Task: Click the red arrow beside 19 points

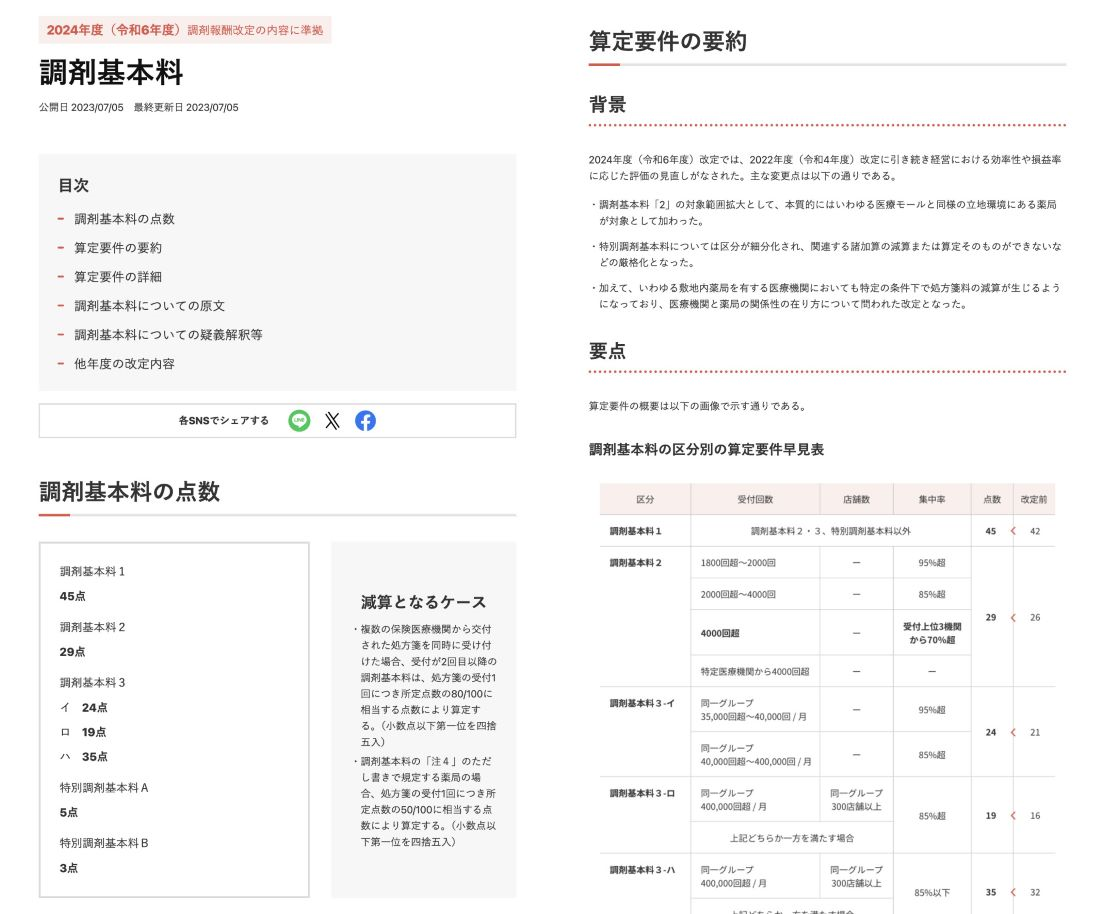Action: click(x=1013, y=816)
